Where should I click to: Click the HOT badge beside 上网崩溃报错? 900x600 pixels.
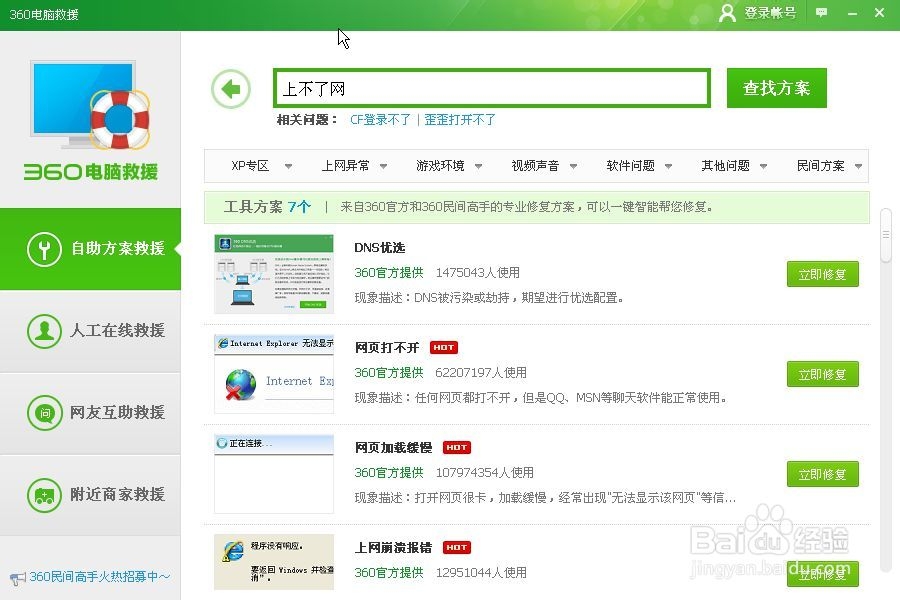pos(456,547)
